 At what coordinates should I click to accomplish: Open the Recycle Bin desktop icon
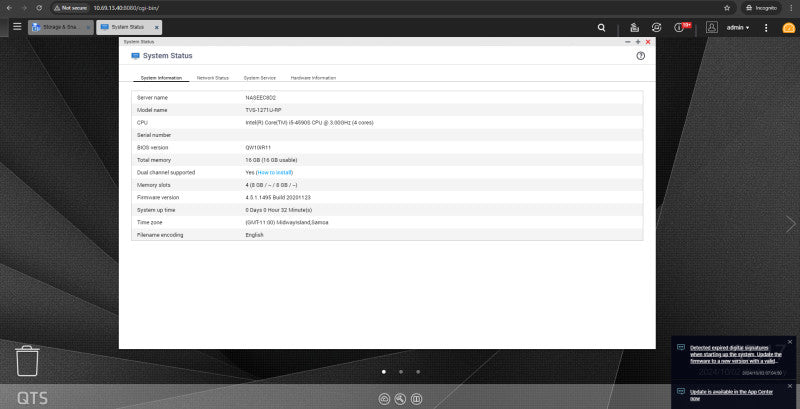coord(27,361)
